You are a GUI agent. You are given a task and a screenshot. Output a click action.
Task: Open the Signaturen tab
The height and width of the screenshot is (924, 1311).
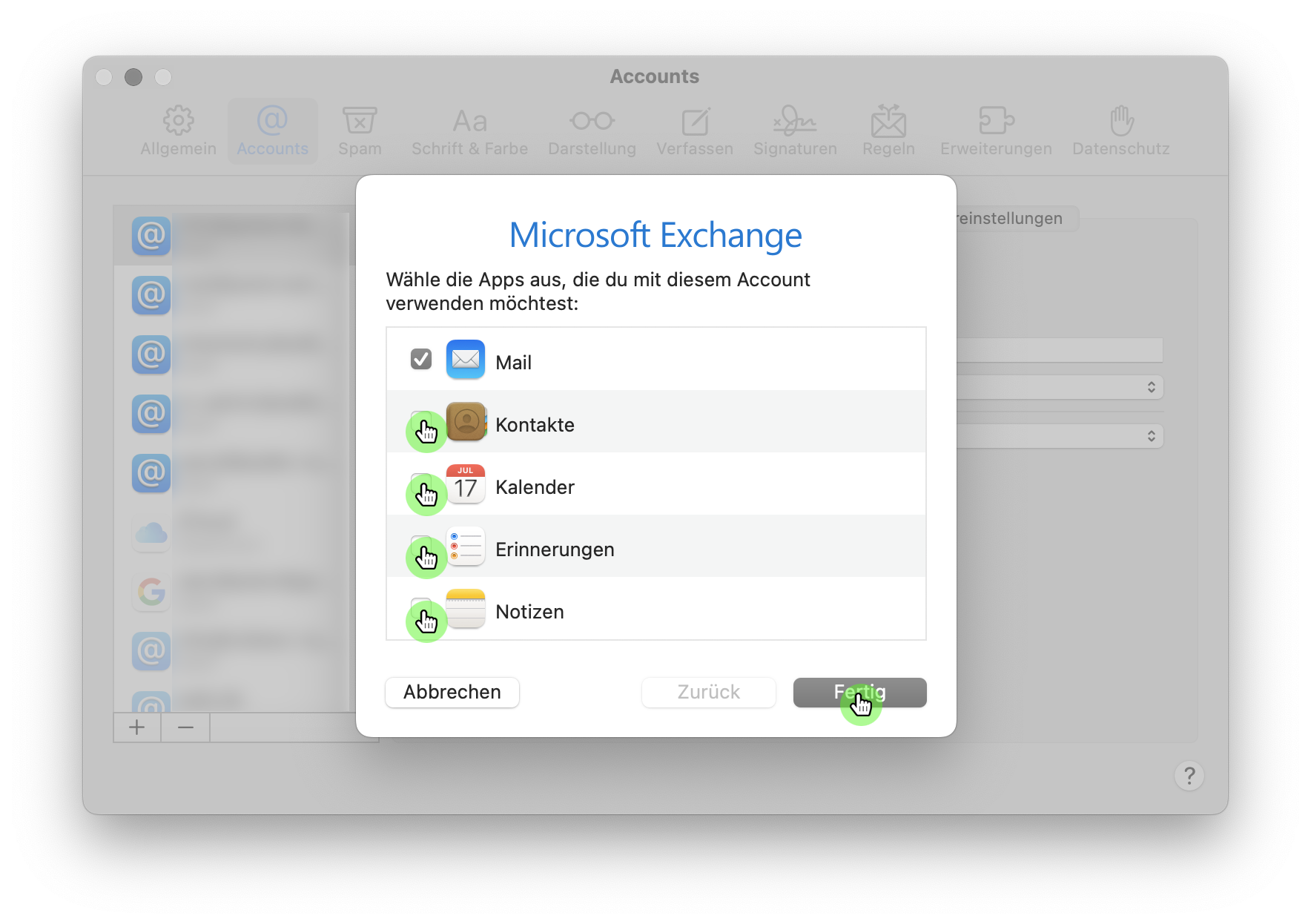click(795, 131)
